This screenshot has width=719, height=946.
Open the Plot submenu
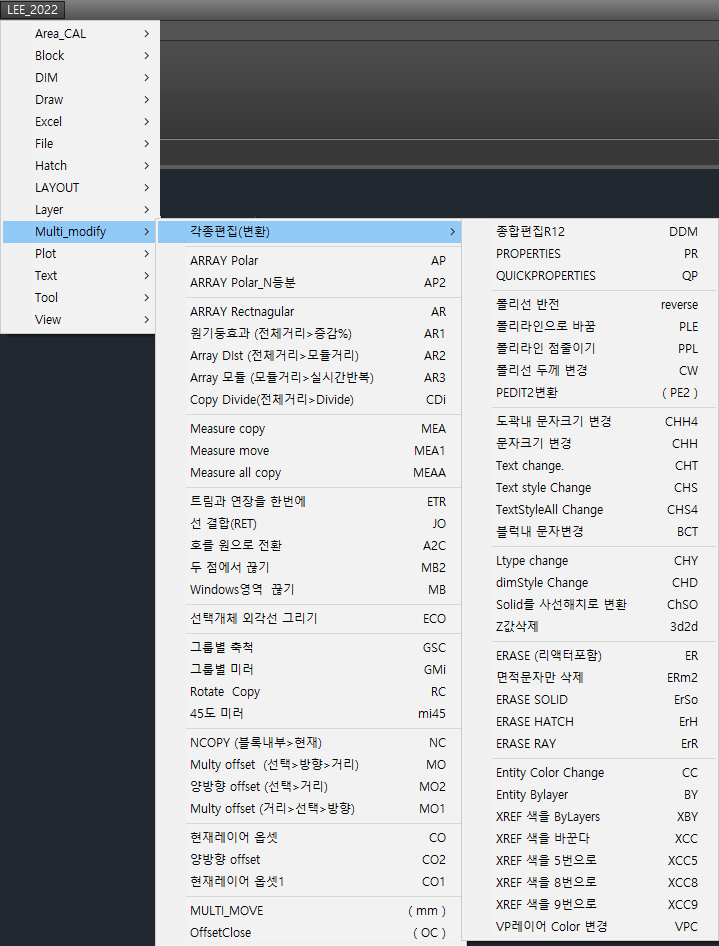(80, 254)
